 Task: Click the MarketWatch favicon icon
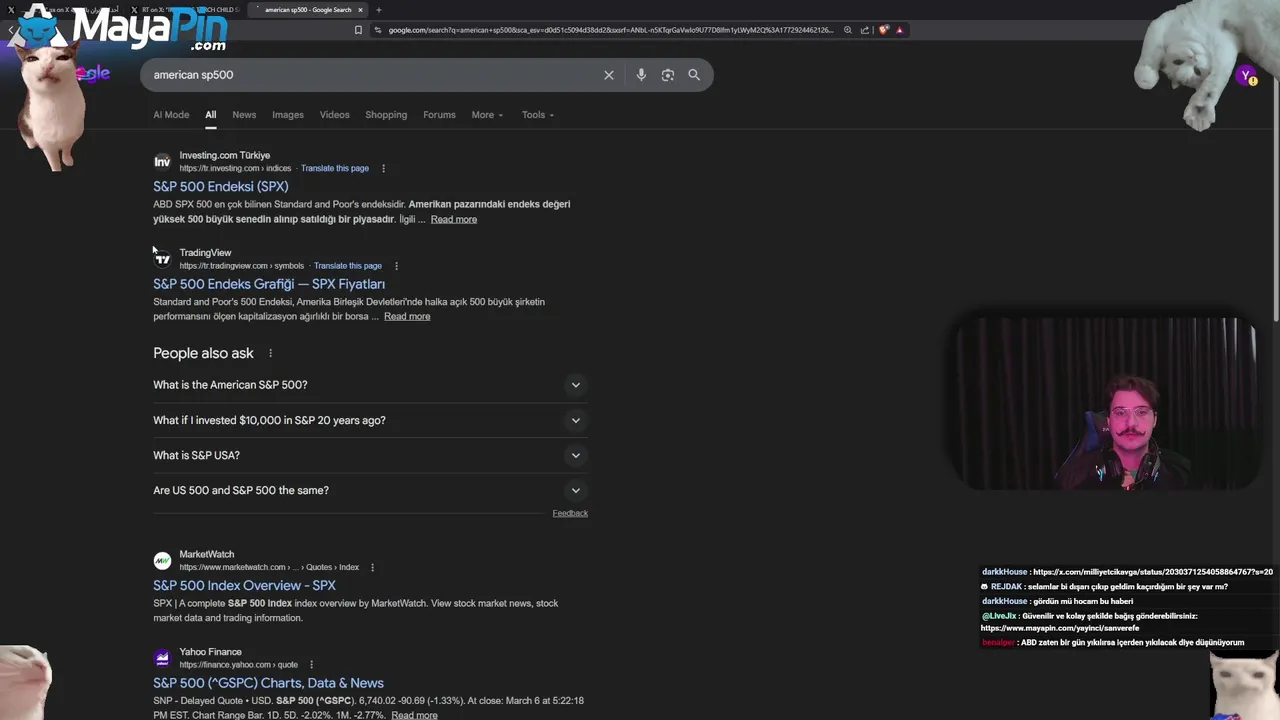[x=162, y=561]
